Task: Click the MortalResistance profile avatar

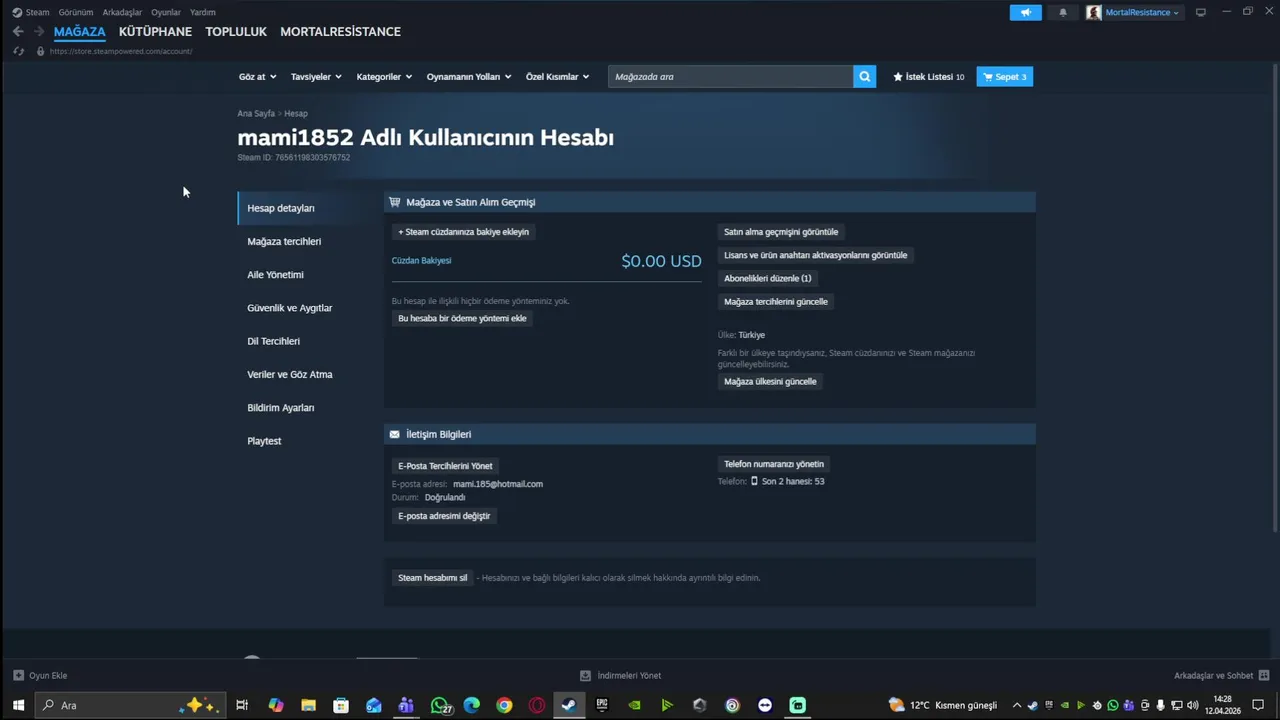Action: pyautogui.click(x=1094, y=12)
